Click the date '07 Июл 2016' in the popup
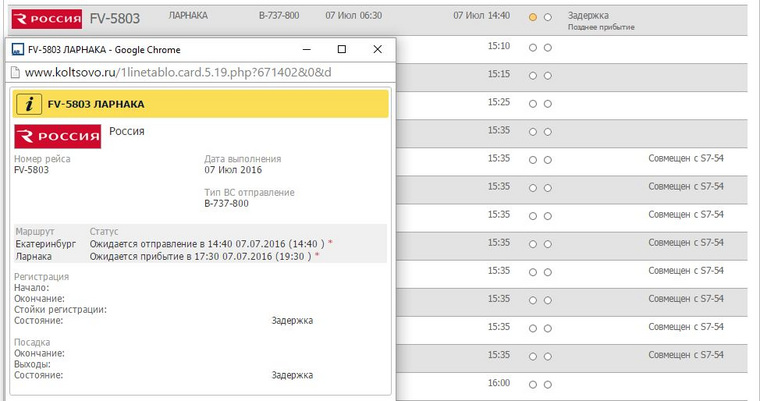This screenshot has height=401, width=760. (233, 170)
